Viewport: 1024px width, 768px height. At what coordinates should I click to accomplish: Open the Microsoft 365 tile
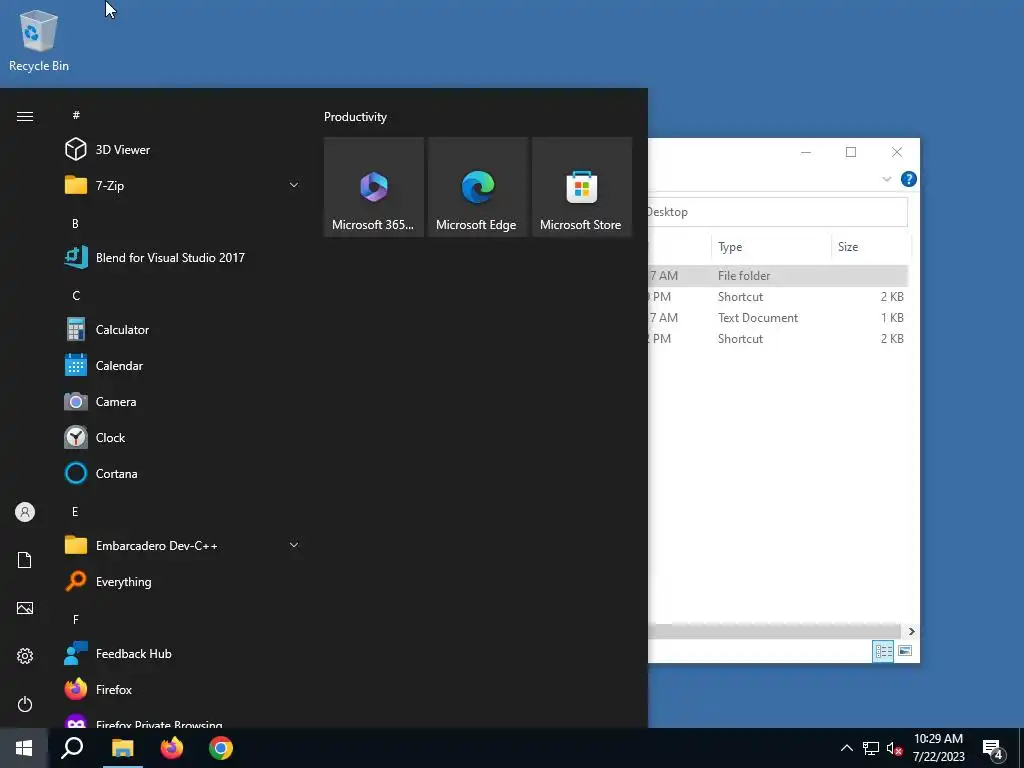pos(374,187)
